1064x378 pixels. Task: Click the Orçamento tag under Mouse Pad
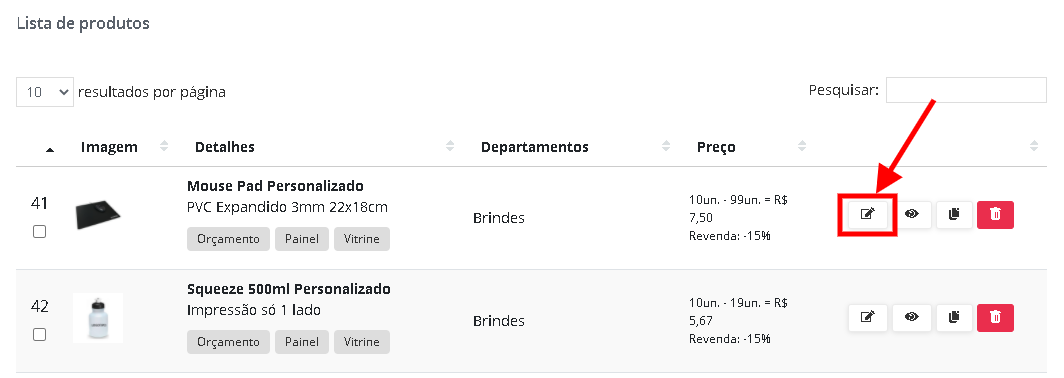(228, 239)
